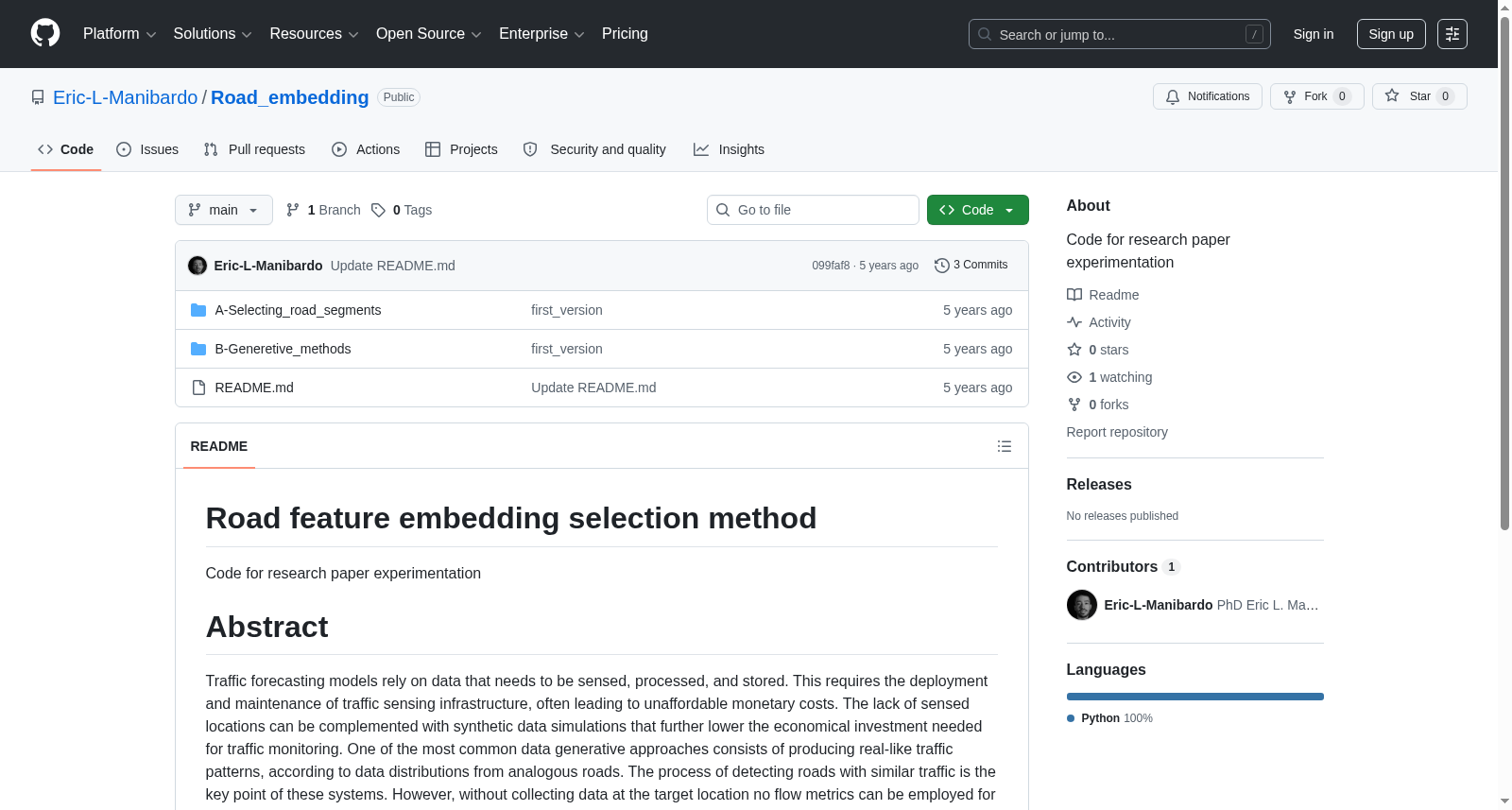The image size is (1512, 810).
Task: Click the Sign up button
Action: [1391, 34]
